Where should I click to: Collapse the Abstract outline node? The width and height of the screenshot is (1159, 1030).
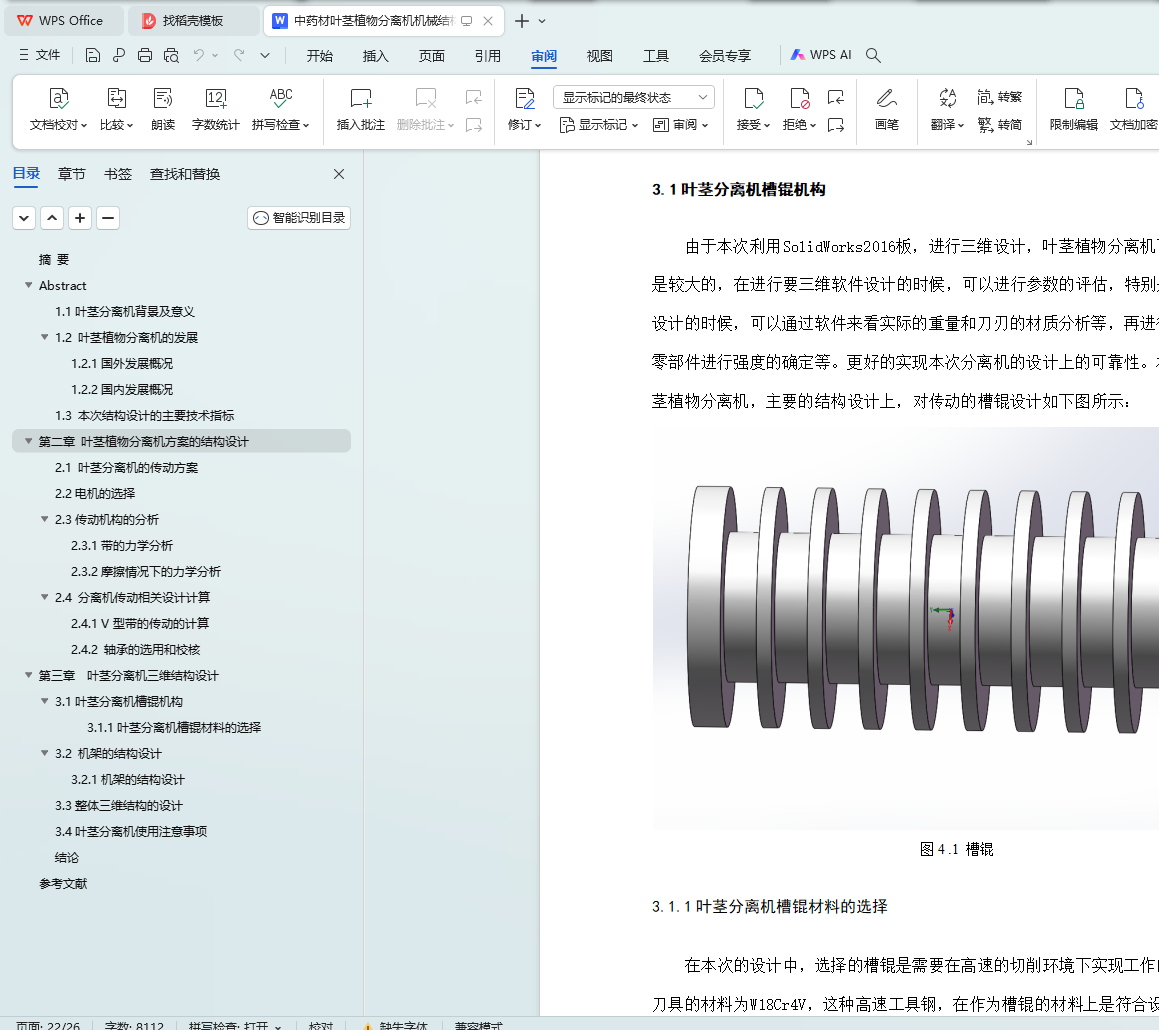(x=29, y=285)
